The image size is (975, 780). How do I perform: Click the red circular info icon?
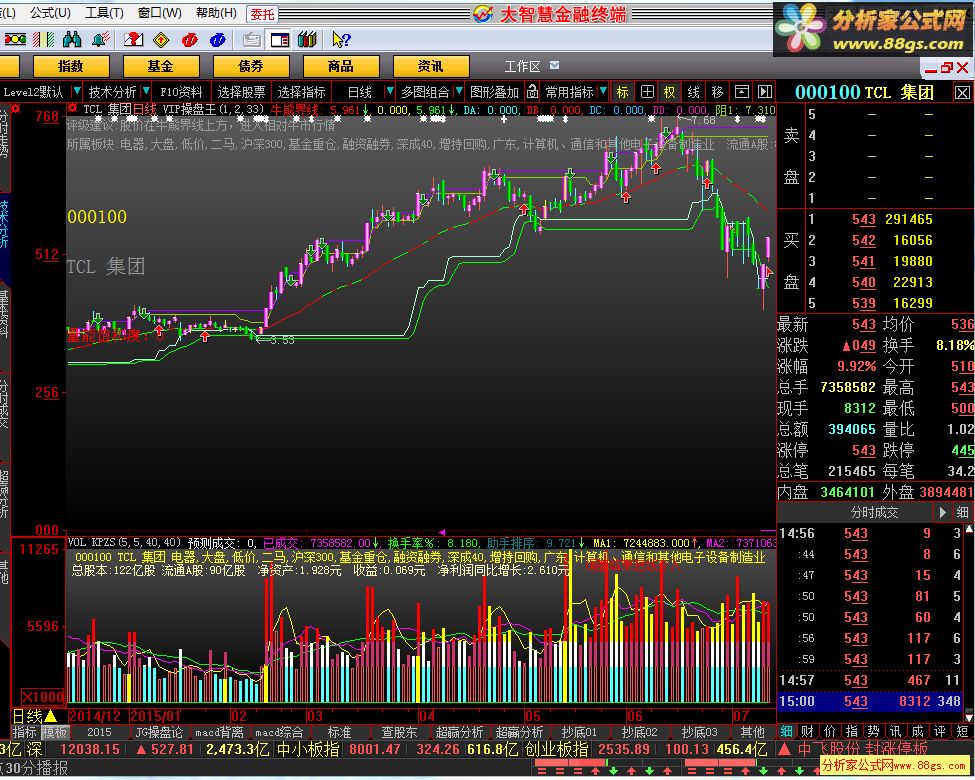pos(190,40)
